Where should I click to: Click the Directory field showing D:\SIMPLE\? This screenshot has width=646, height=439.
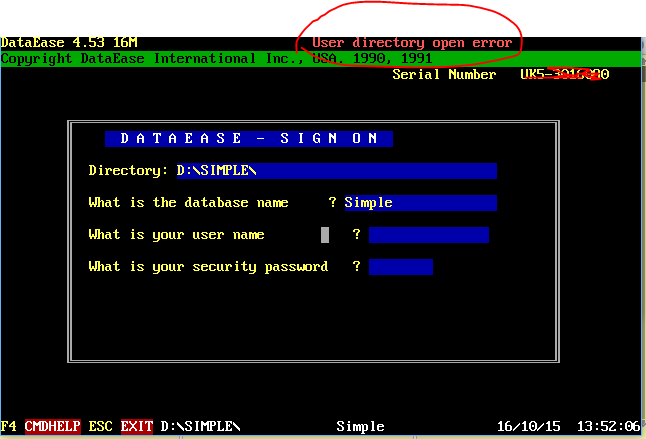(x=337, y=171)
